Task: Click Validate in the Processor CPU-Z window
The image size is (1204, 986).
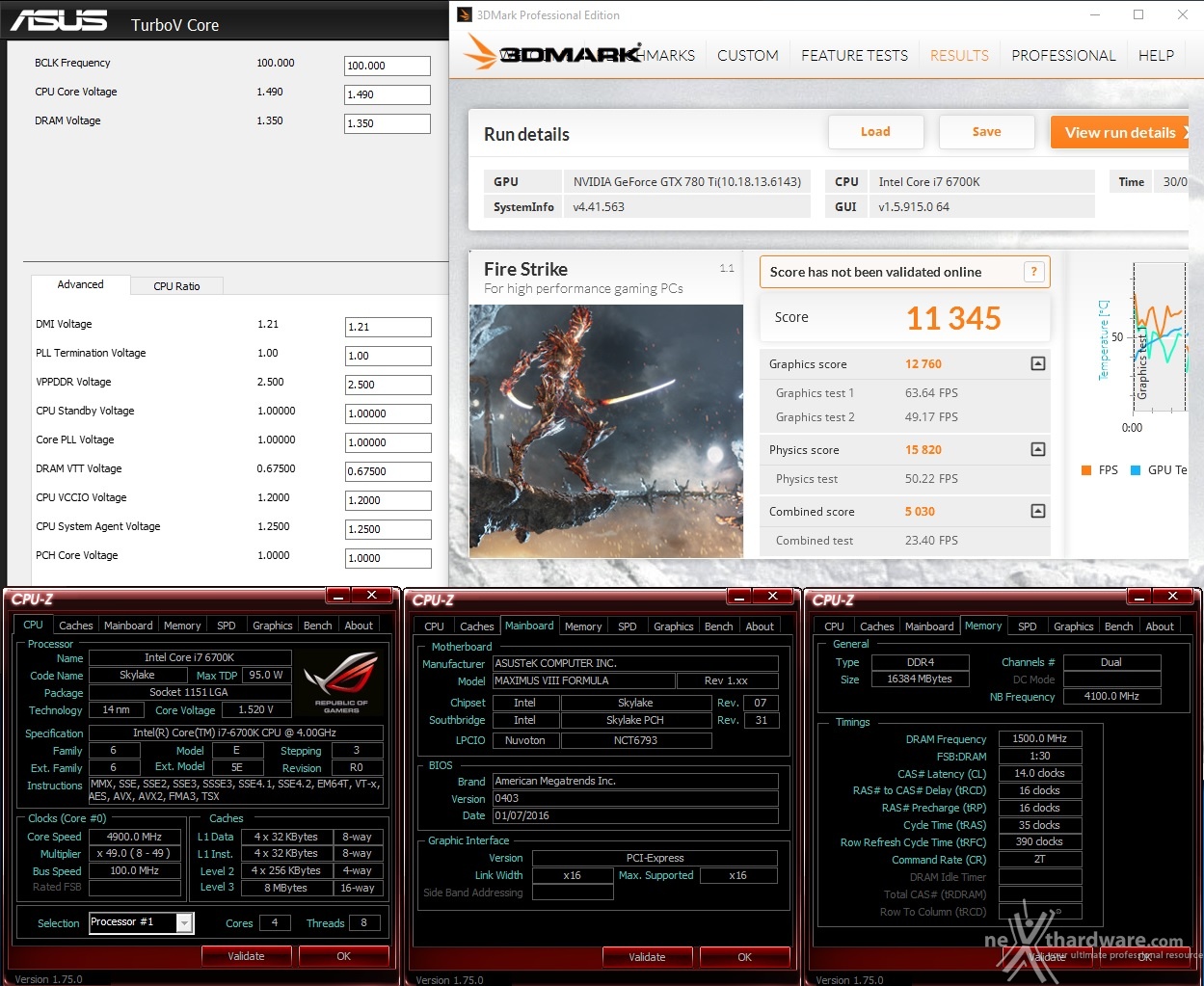Action: point(246,956)
